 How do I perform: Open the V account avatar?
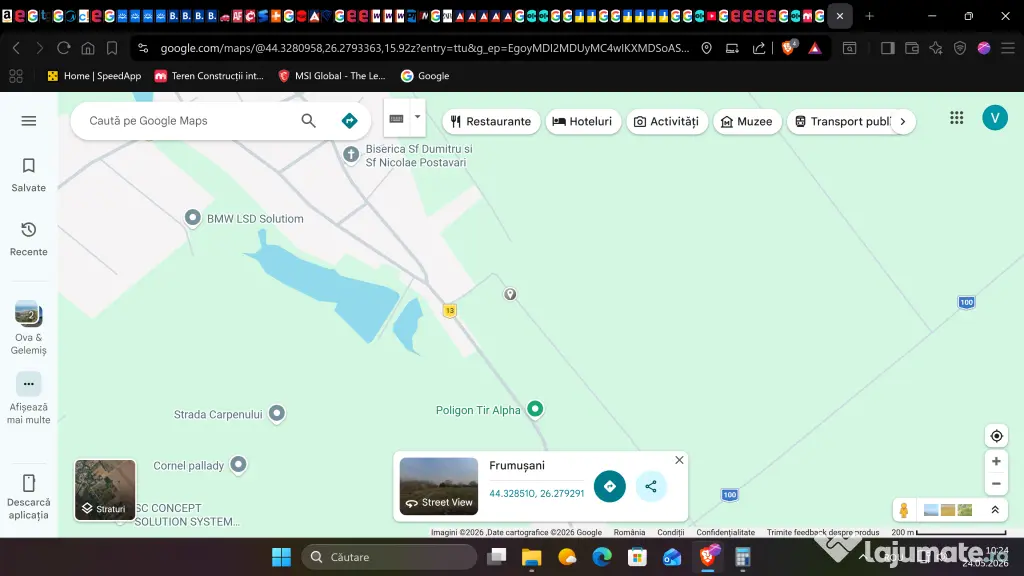[995, 118]
